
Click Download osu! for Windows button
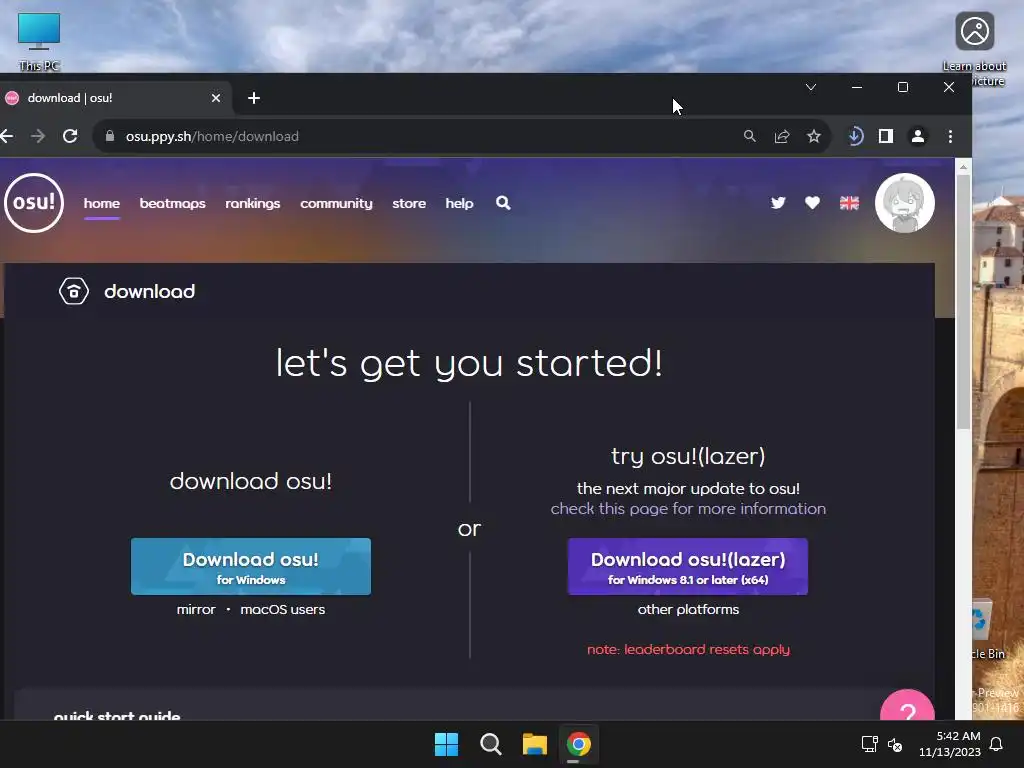(x=251, y=566)
